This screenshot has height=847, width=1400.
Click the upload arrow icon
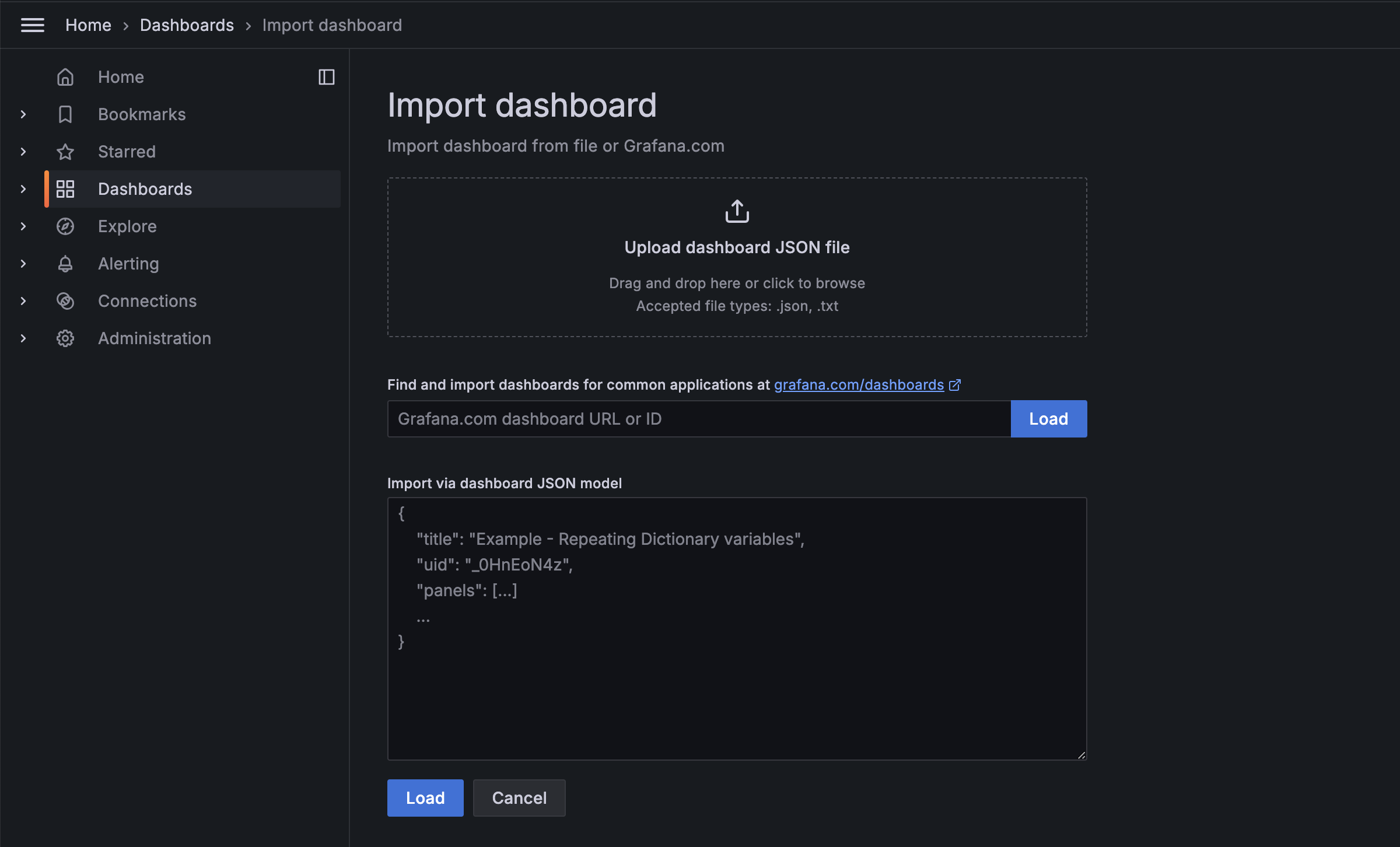pos(737,211)
